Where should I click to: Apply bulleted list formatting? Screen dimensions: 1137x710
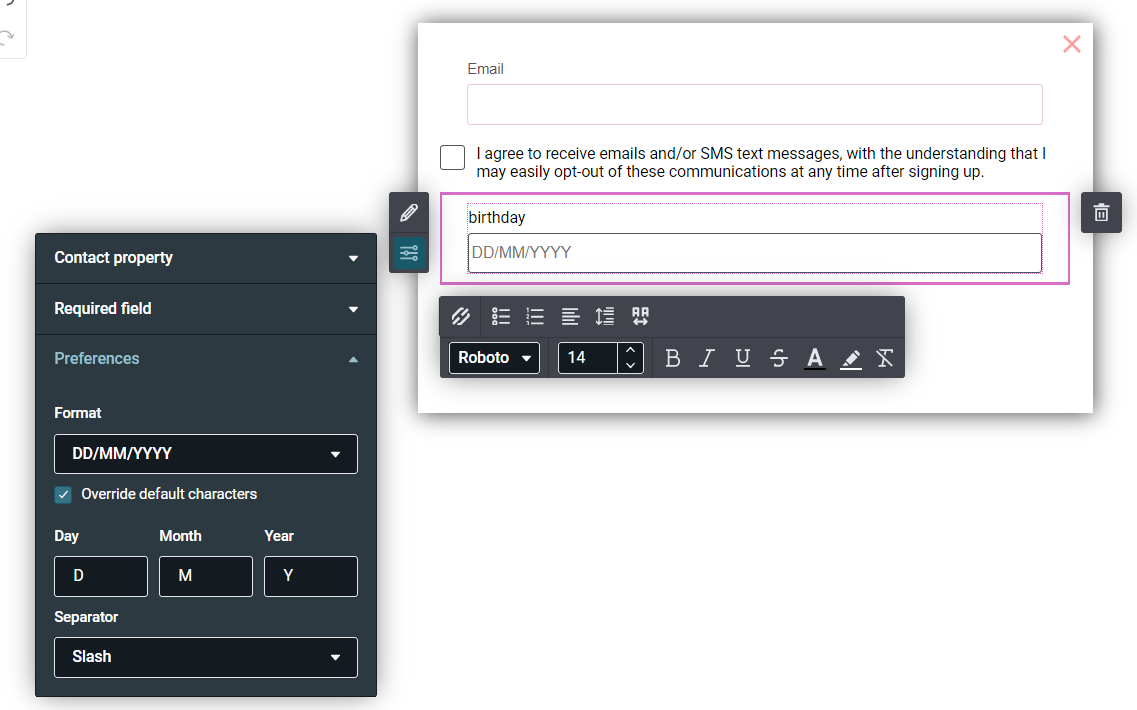point(500,316)
